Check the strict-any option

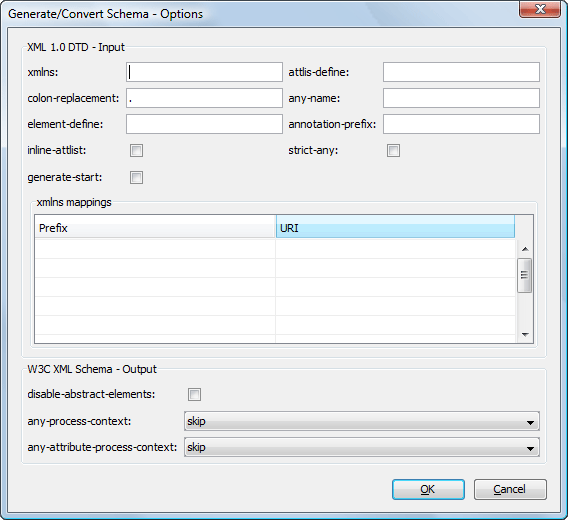pyautogui.click(x=393, y=150)
